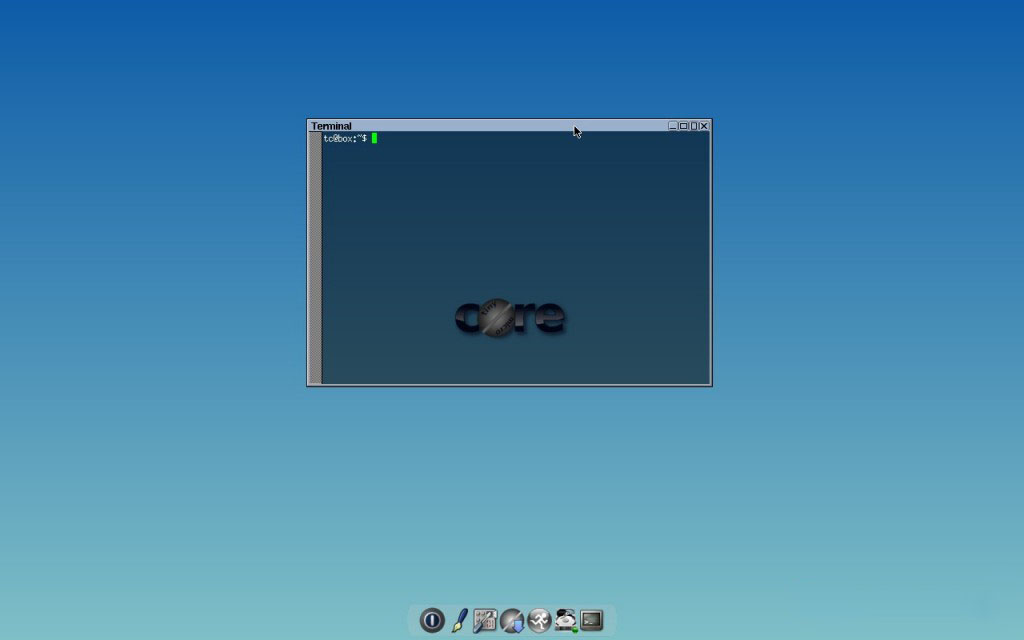Viewport: 1024px width, 640px height.
Task: Open the Apps download-arrow icon in dock
Action: click(512, 620)
